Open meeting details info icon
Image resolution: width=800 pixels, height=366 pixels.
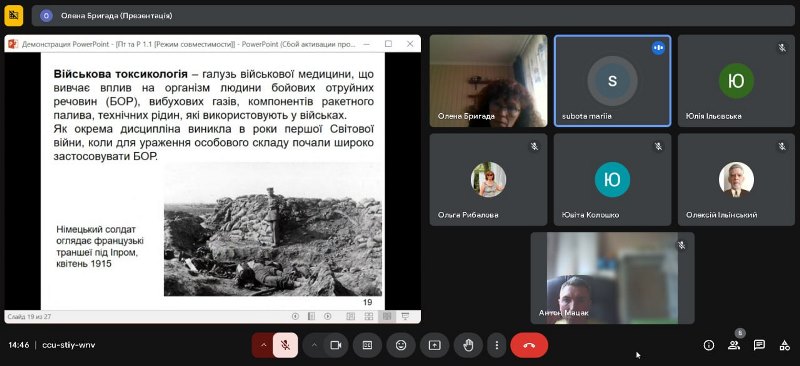click(x=709, y=346)
